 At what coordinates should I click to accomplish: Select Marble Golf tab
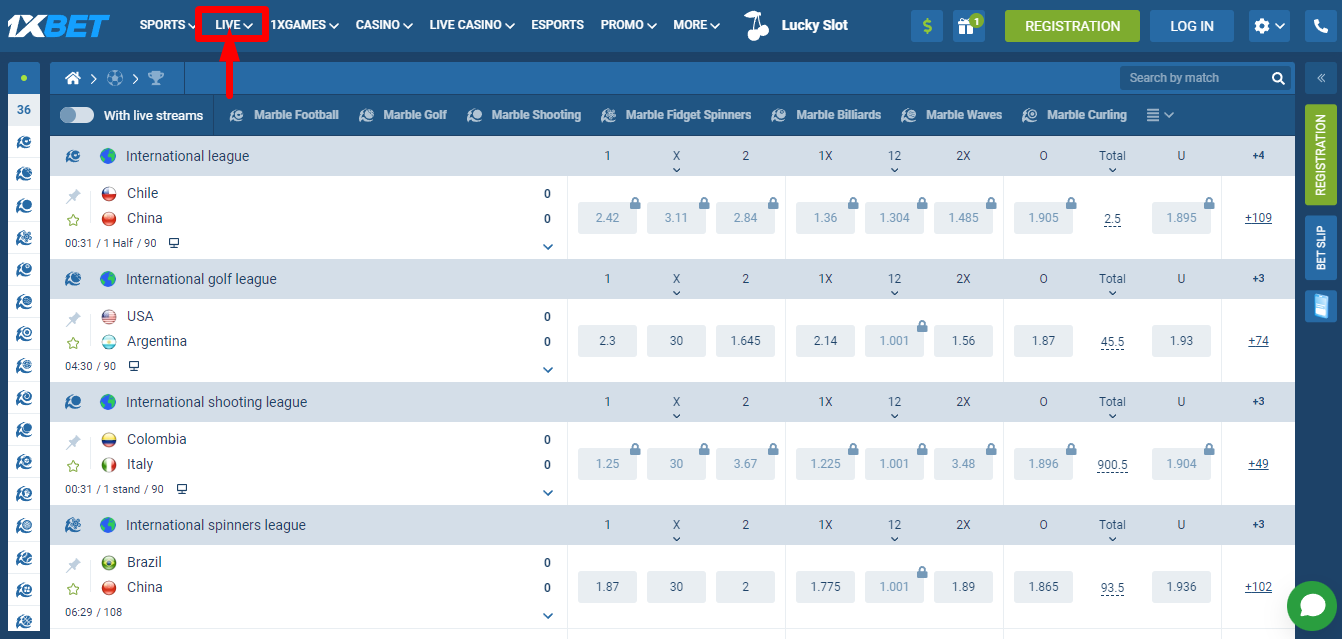(402, 115)
